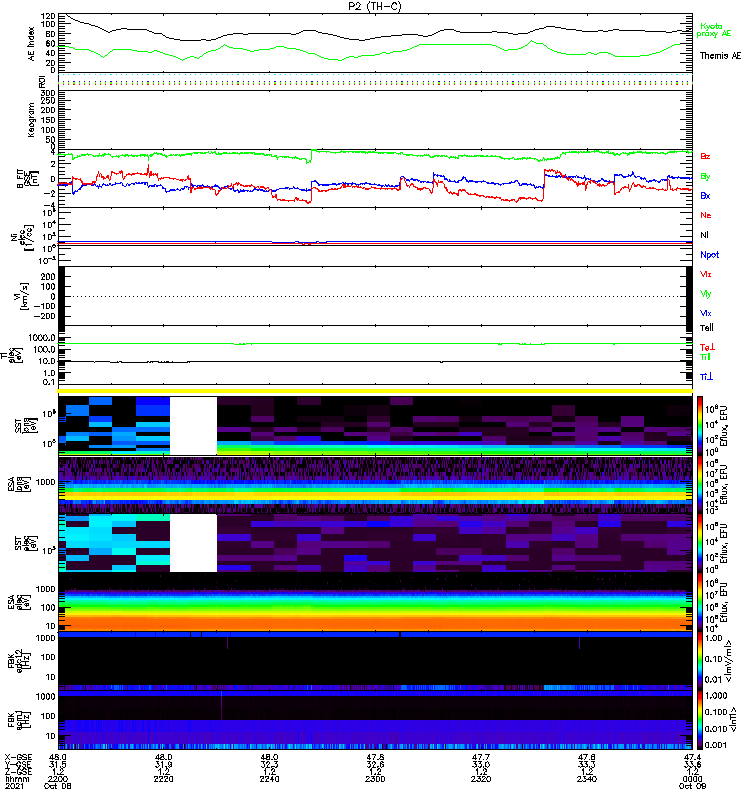The image size is (750, 800).
Task: Select the black "Ni" density legend label
Action: (x=704, y=235)
